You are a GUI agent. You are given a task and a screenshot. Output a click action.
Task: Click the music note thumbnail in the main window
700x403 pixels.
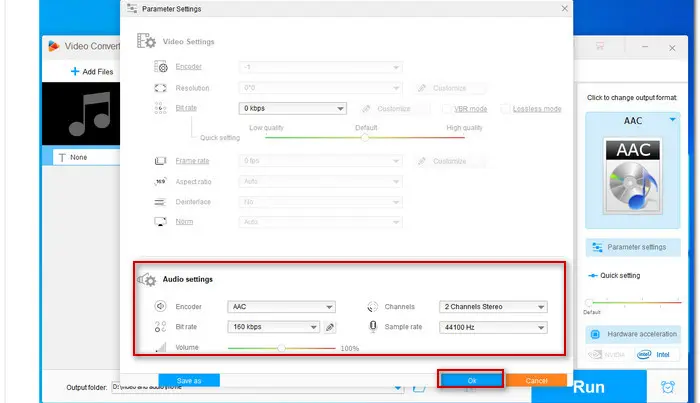tap(81, 113)
